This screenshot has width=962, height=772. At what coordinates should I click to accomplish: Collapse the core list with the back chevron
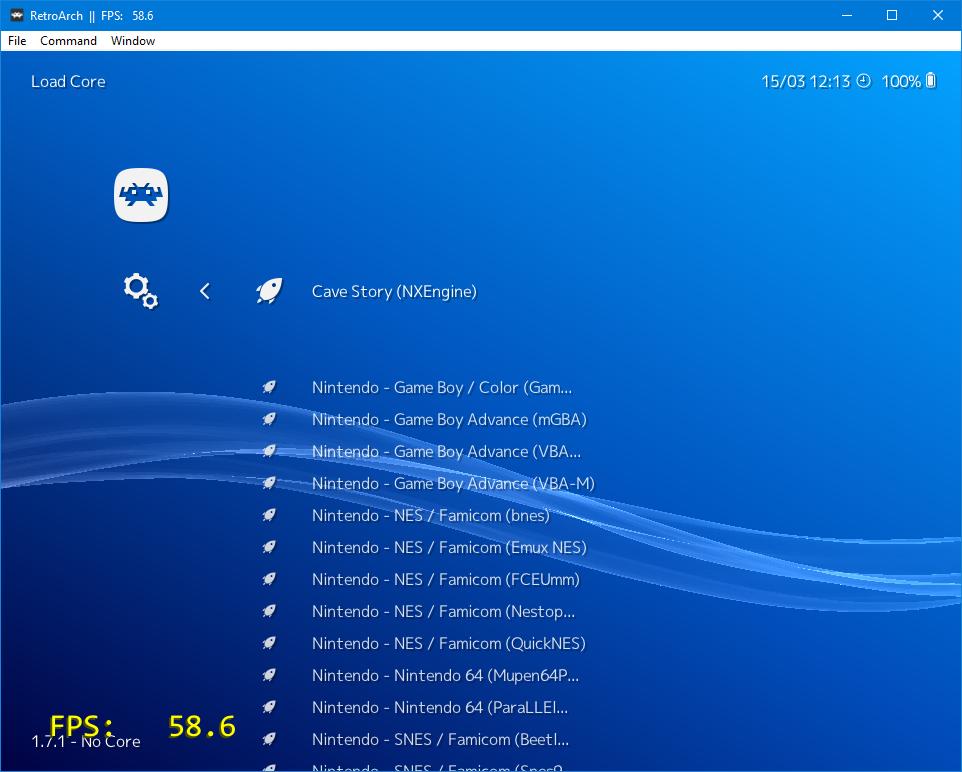coord(204,291)
